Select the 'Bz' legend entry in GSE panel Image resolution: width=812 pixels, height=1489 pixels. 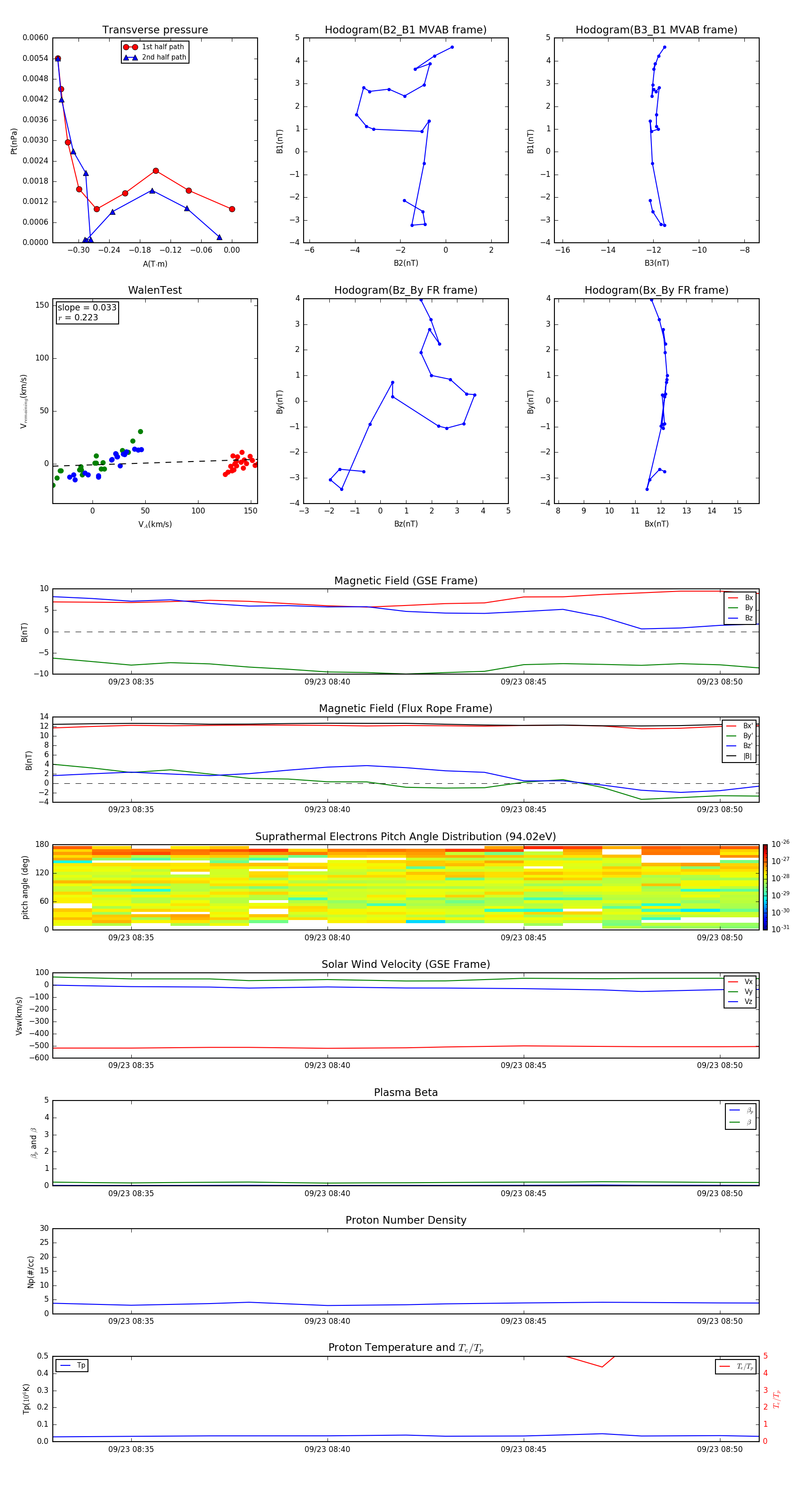(x=740, y=618)
